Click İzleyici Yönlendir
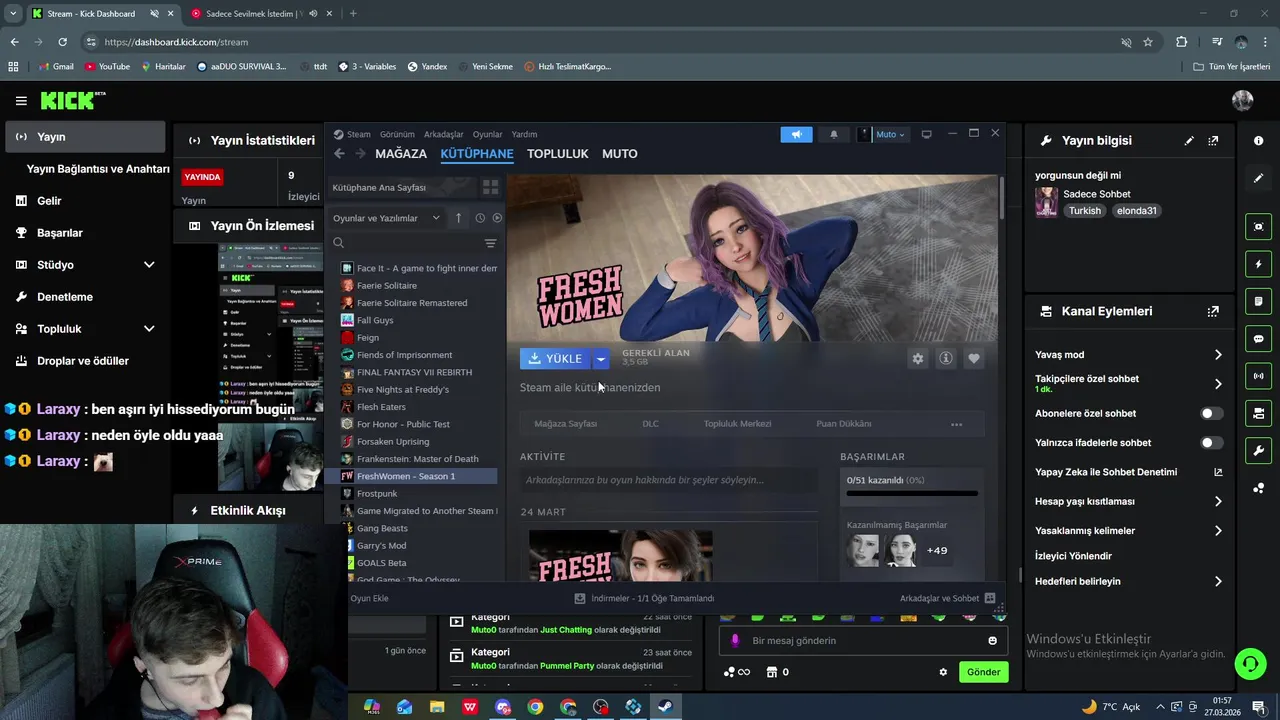 (x=1073, y=556)
